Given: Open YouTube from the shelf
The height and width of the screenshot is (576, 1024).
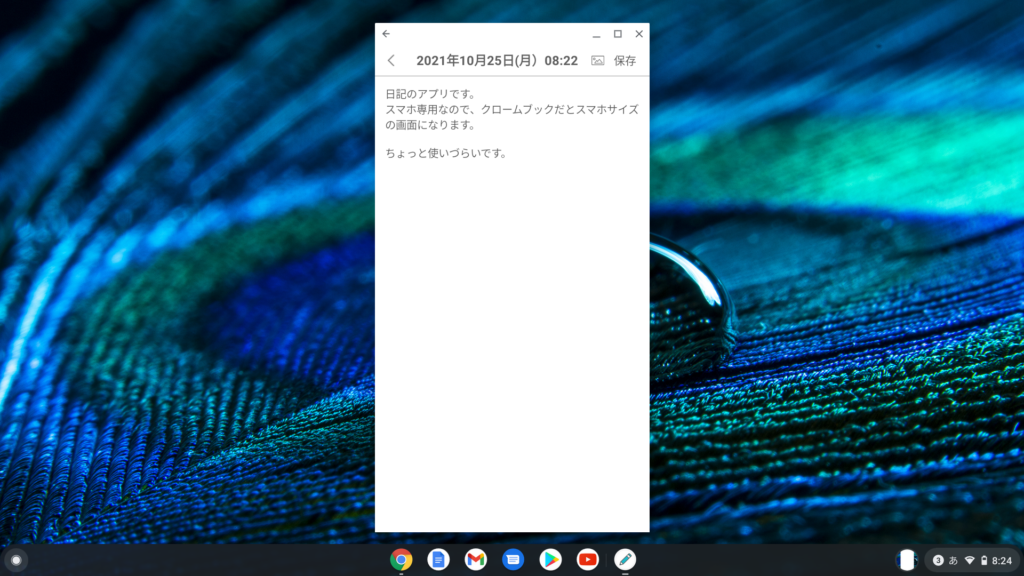Looking at the screenshot, I should [x=587, y=560].
